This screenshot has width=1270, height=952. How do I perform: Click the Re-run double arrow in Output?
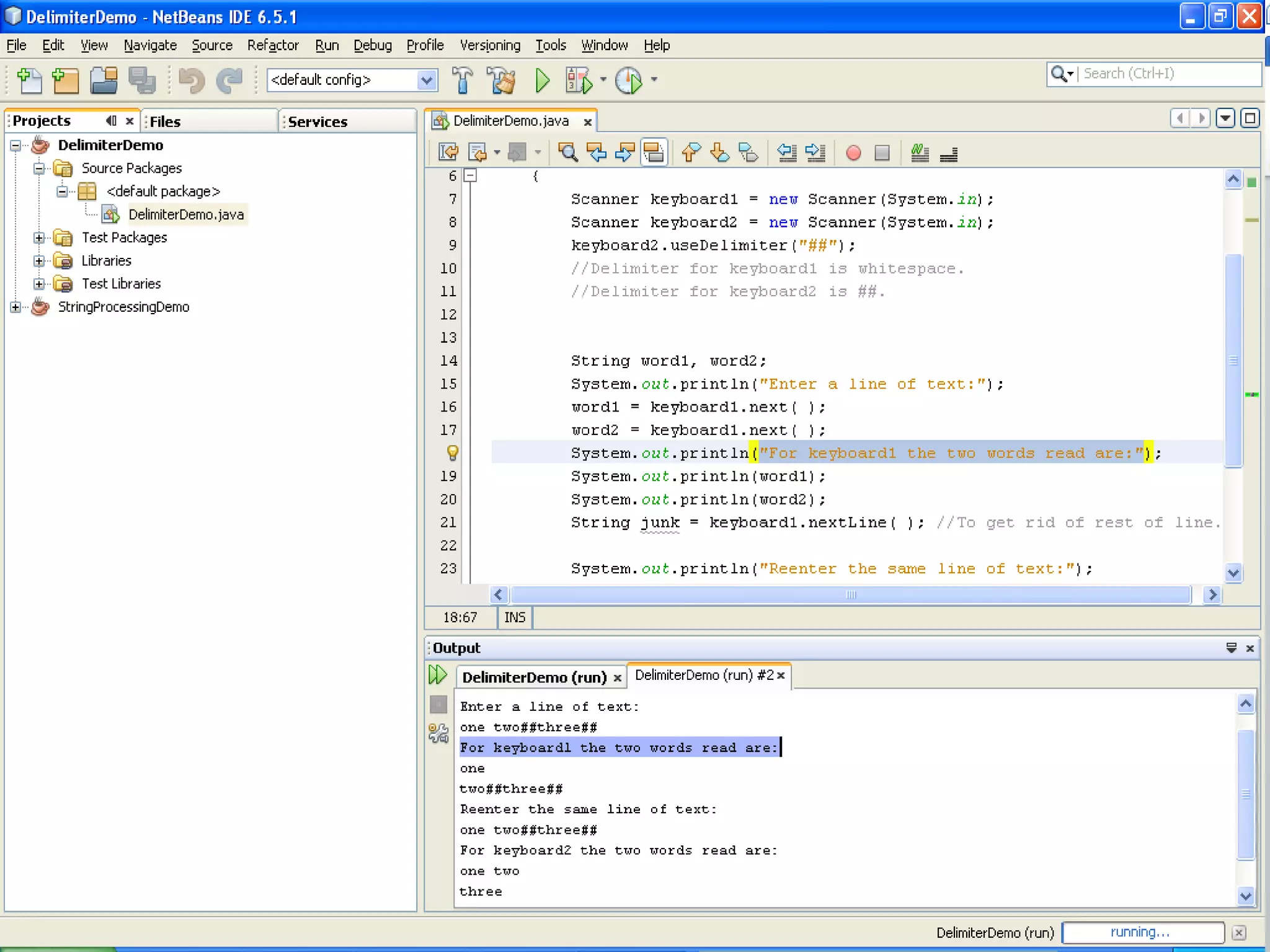point(438,675)
